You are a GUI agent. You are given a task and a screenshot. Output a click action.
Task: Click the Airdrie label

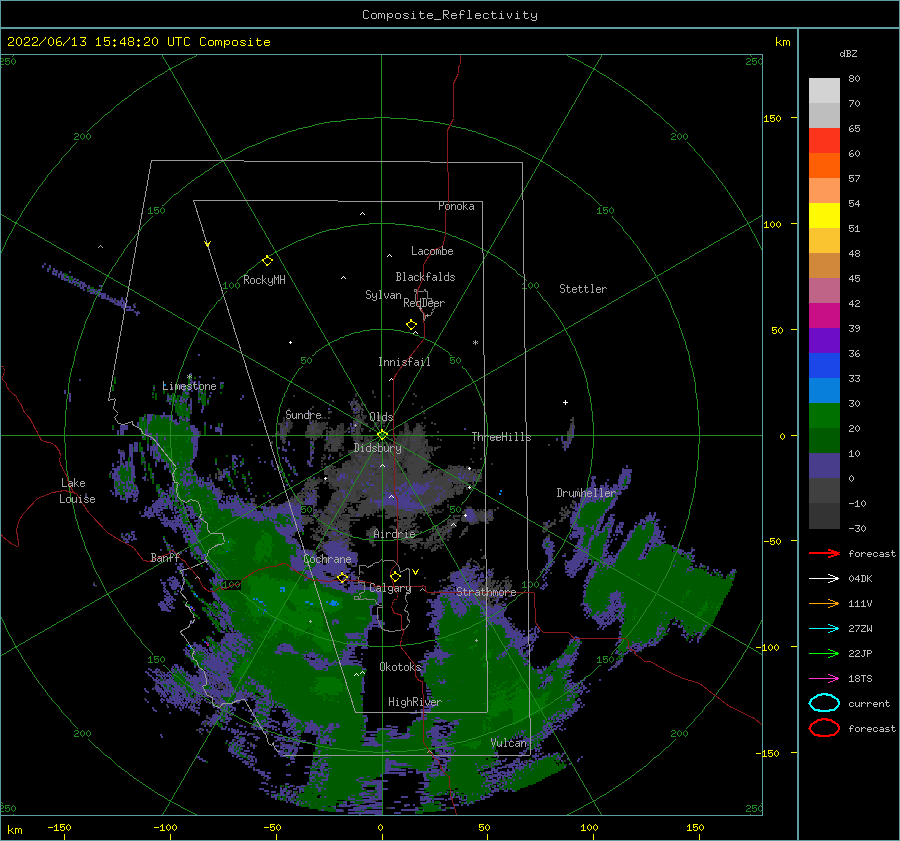pyautogui.click(x=394, y=534)
